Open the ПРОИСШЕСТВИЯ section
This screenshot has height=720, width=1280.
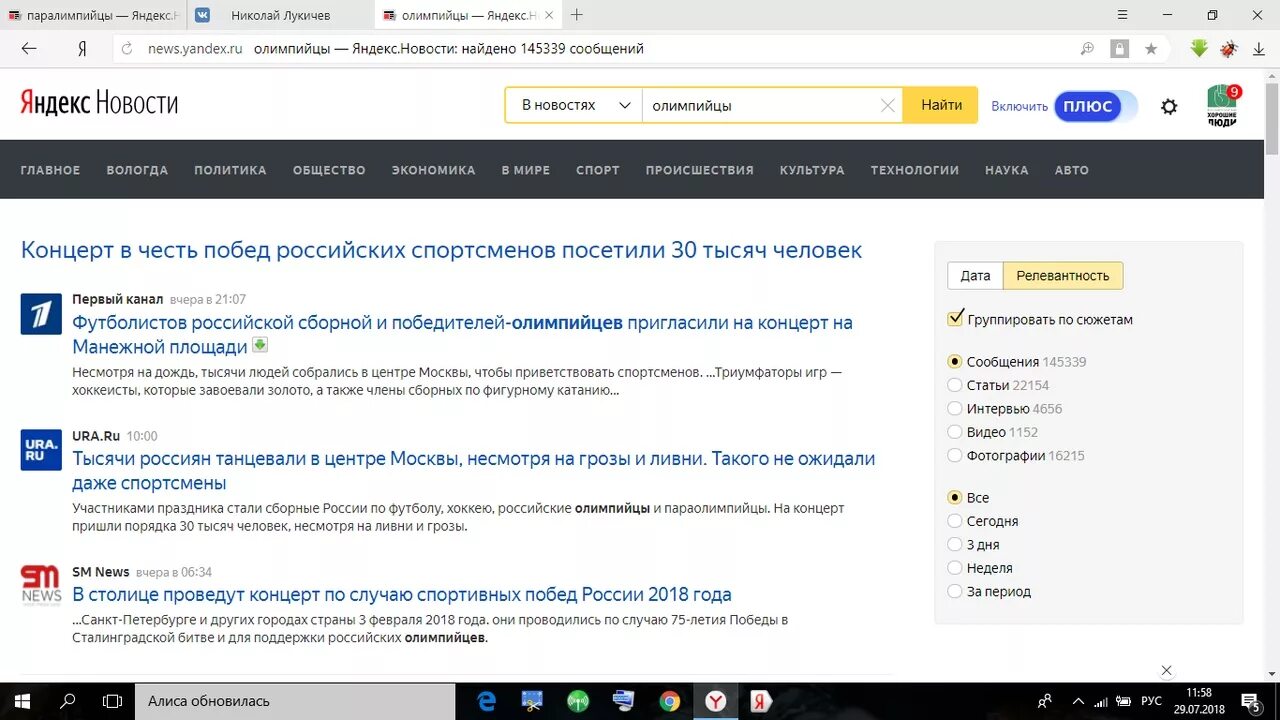tap(699, 170)
